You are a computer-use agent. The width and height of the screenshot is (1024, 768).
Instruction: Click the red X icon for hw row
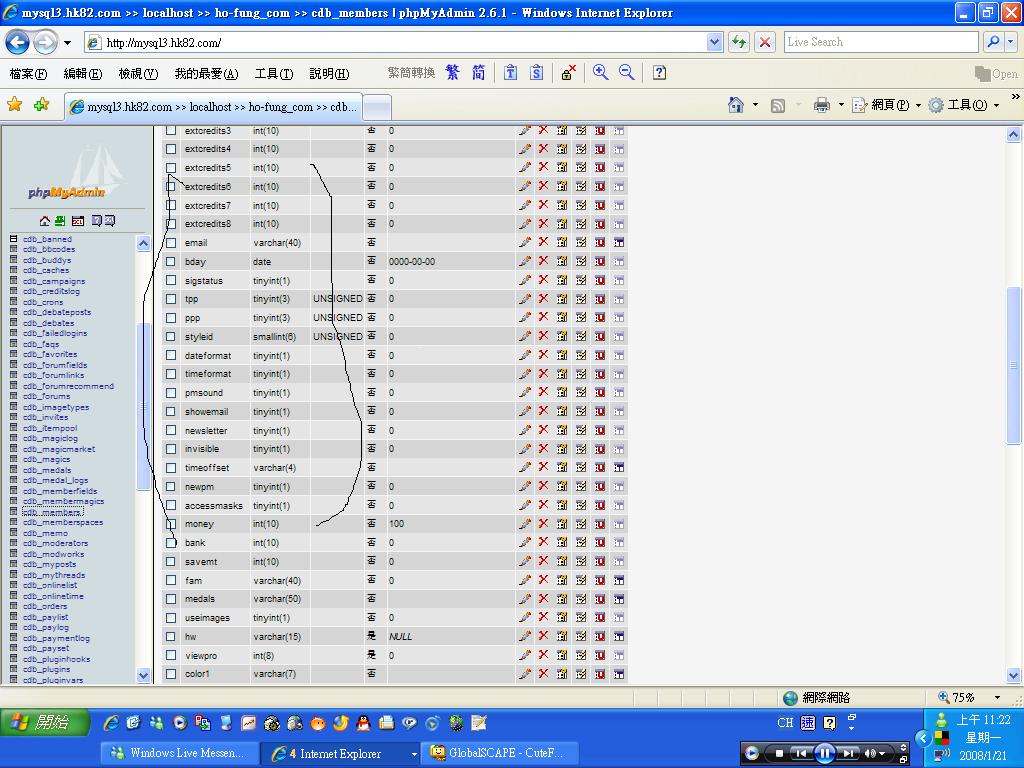[543, 636]
